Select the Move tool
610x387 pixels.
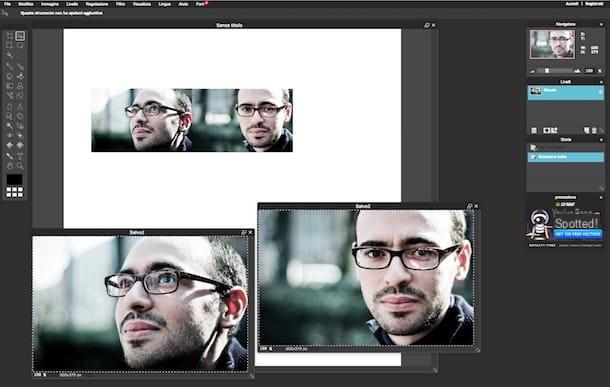pos(20,36)
